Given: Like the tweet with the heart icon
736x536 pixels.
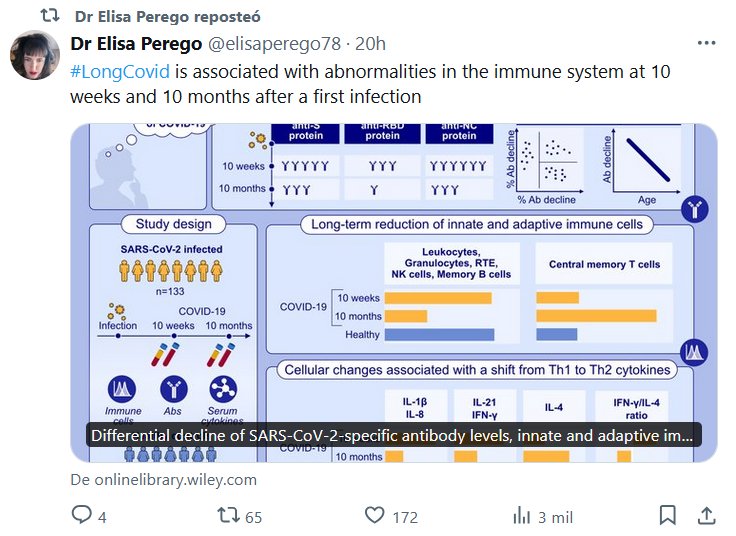Looking at the screenshot, I should click(375, 516).
